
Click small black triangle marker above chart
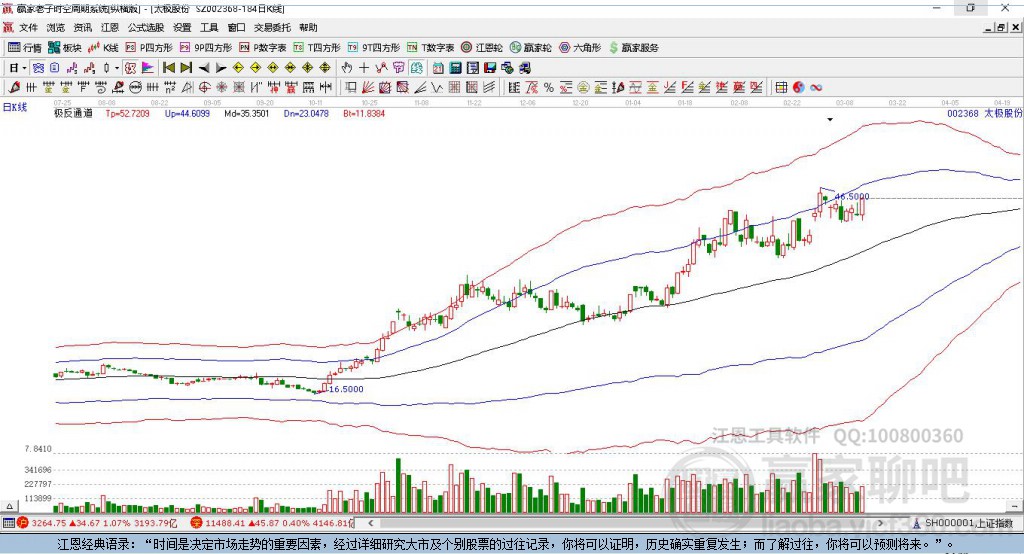click(x=830, y=120)
